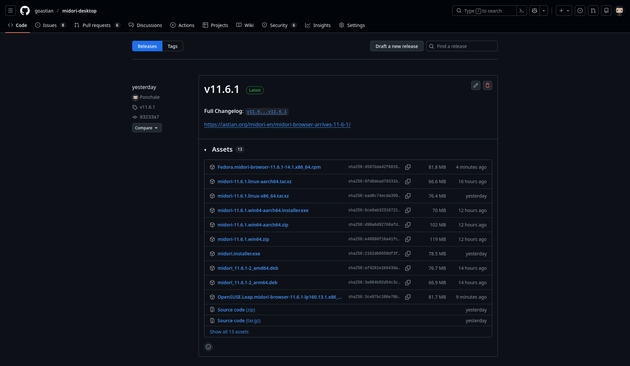Copy sha256 of linux-x86_64.tar.xz
This screenshot has height=366, width=630.
[x=408, y=196]
